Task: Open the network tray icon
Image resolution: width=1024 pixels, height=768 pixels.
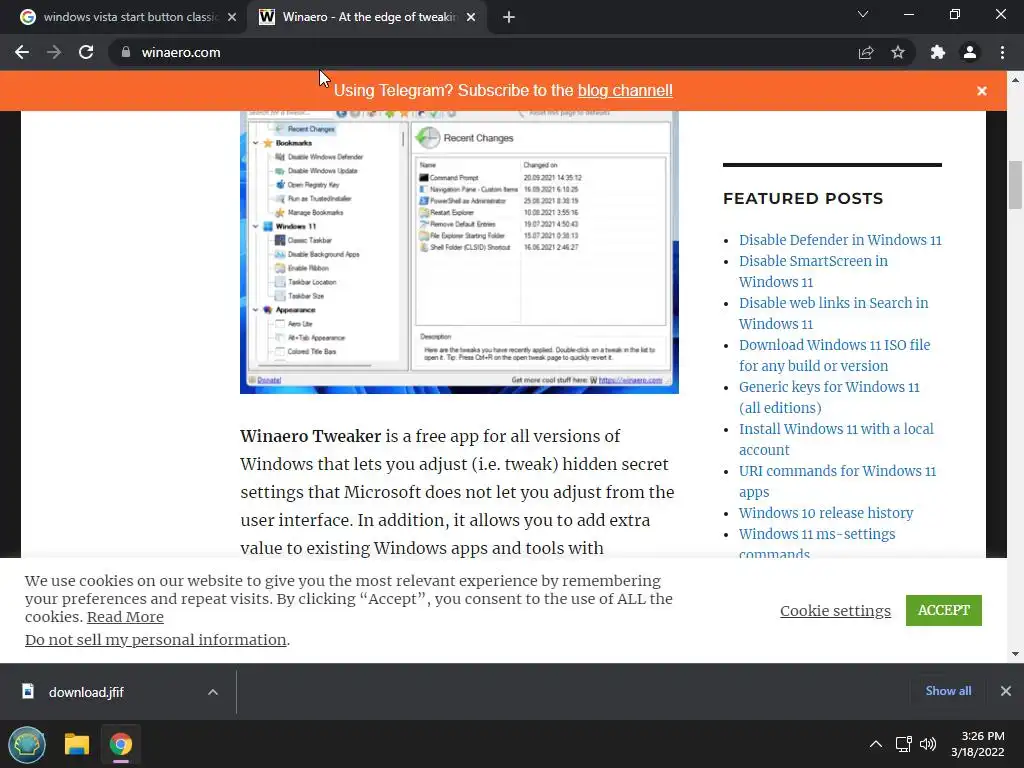Action: pos(904,744)
